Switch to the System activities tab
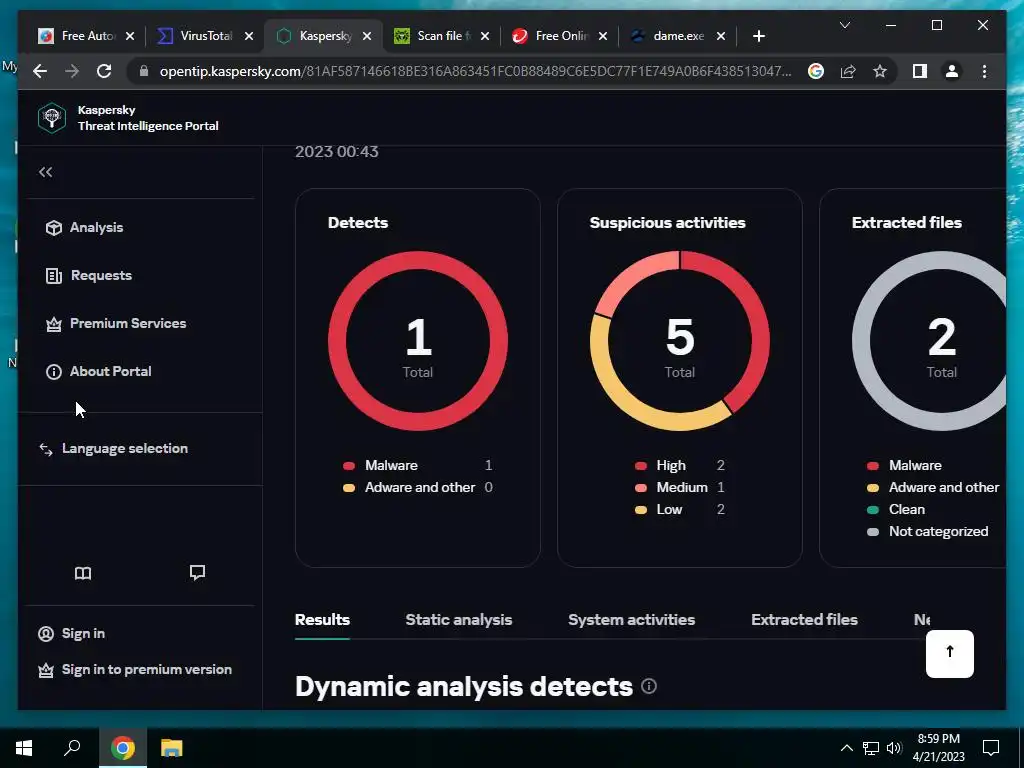 [x=632, y=620]
